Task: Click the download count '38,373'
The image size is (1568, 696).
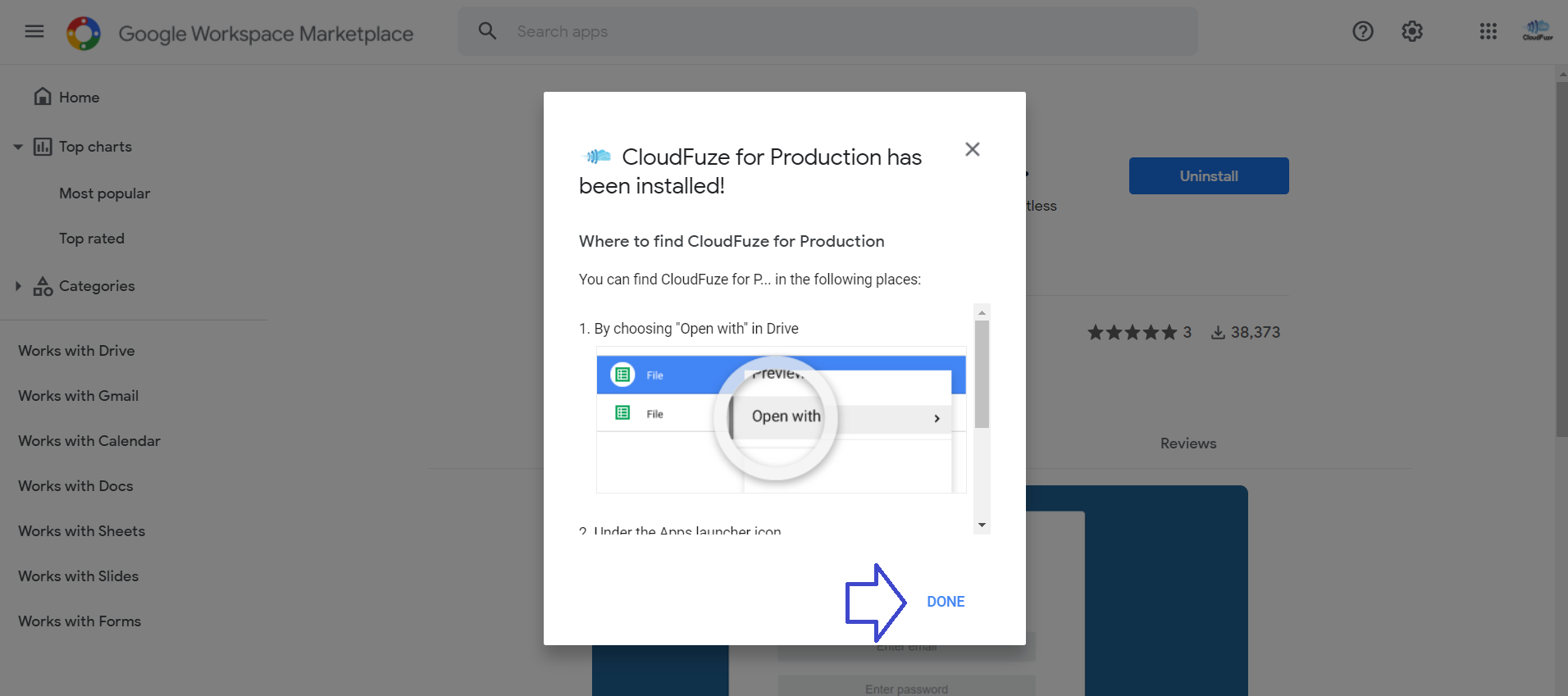Action: [x=1256, y=332]
